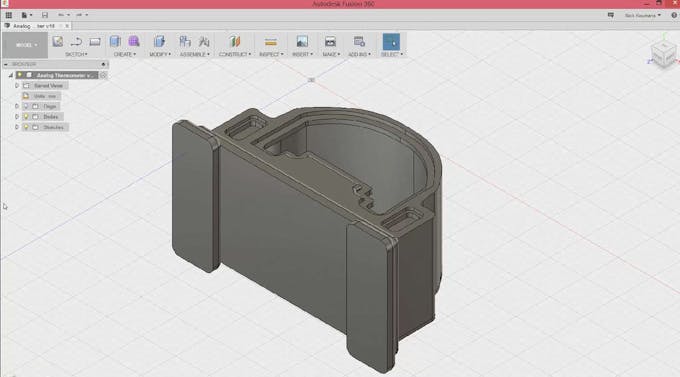Viewport: 680px width, 377px height.
Task: Click the Create Sketch icon
Action: tap(58, 42)
